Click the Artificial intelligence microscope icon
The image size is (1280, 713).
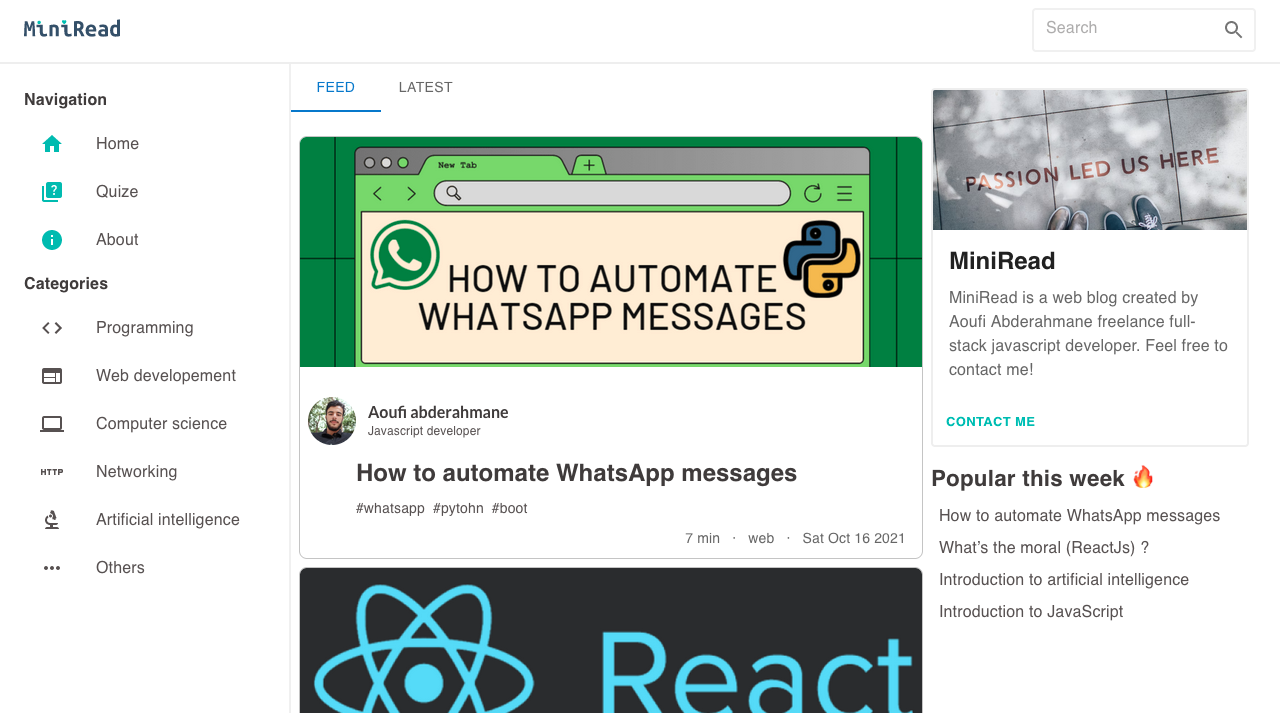52,520
